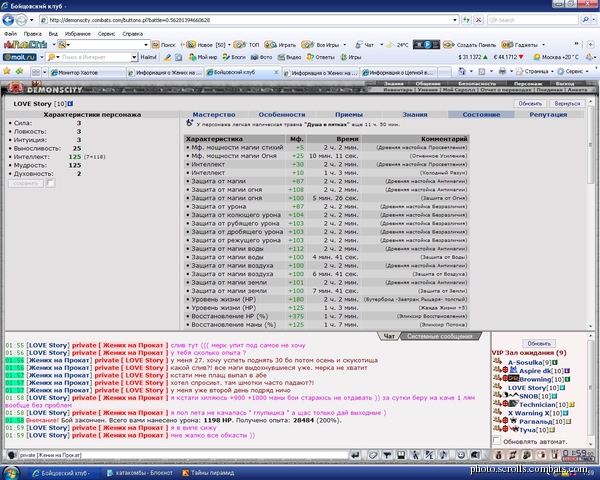Click the music note sound icon
This screenshot has height=480, width=600.
click(443, 455)
